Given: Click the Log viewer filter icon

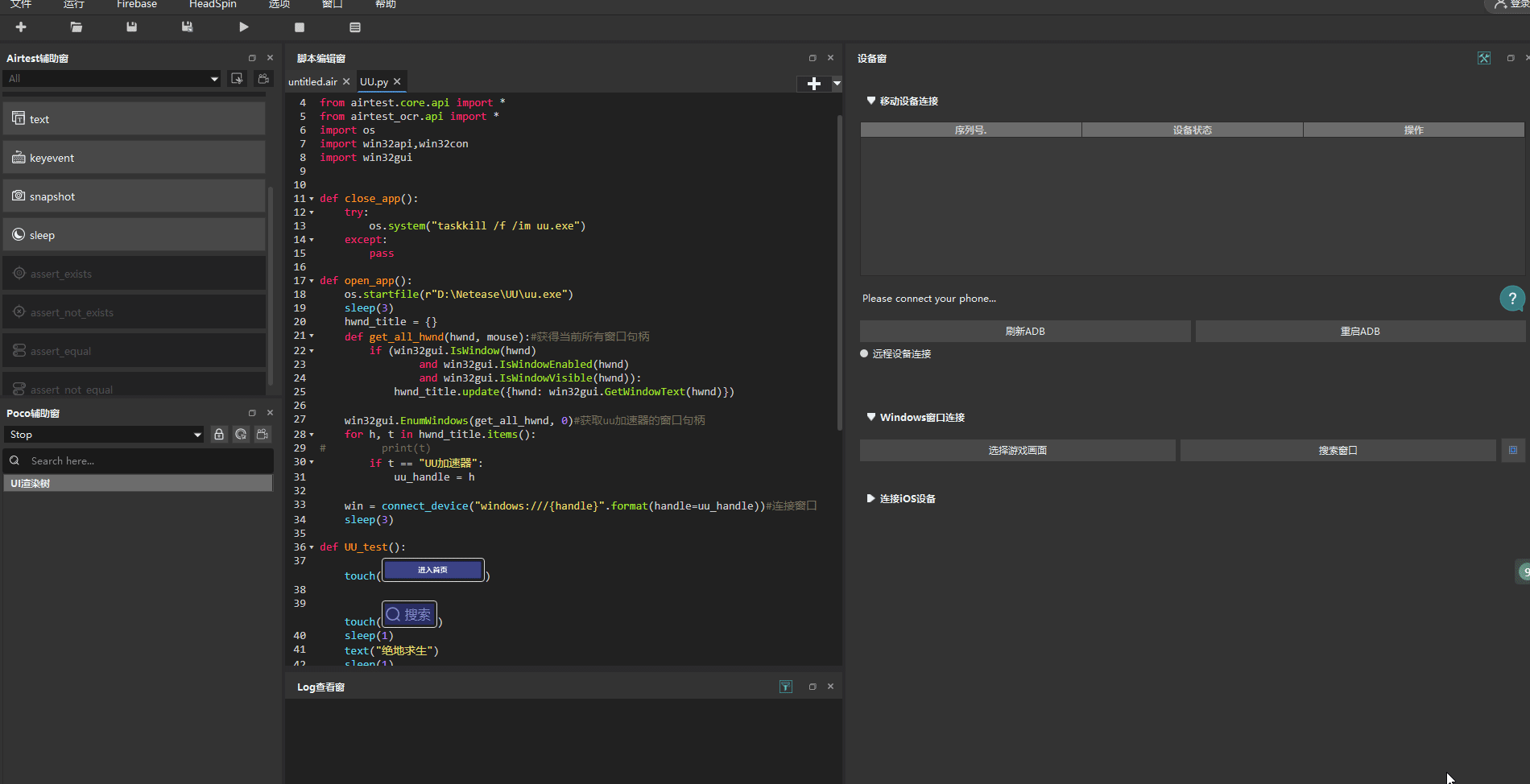Looking at the screenshot, I should point(786,687).
